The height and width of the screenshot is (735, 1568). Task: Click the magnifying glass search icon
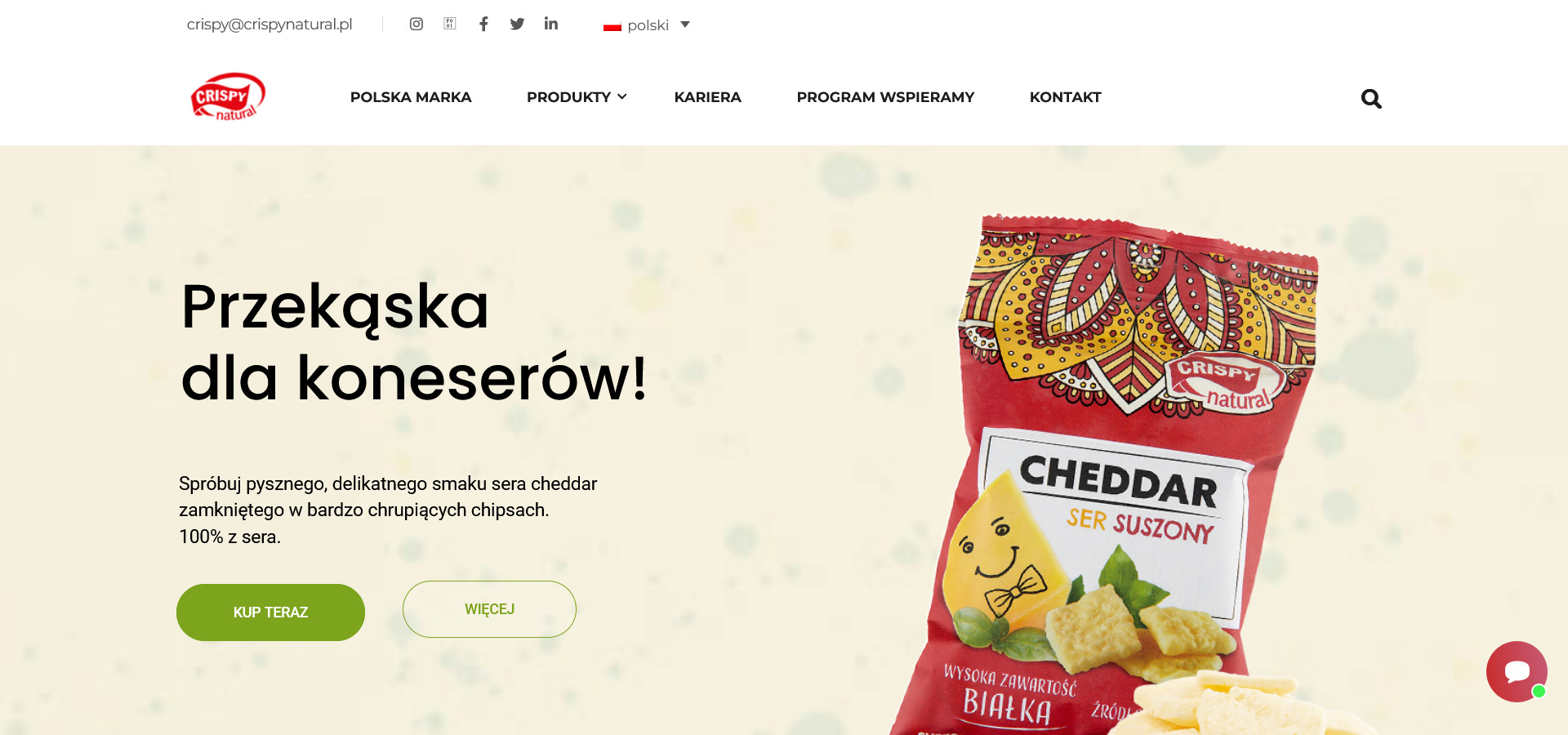(1371, 99)
